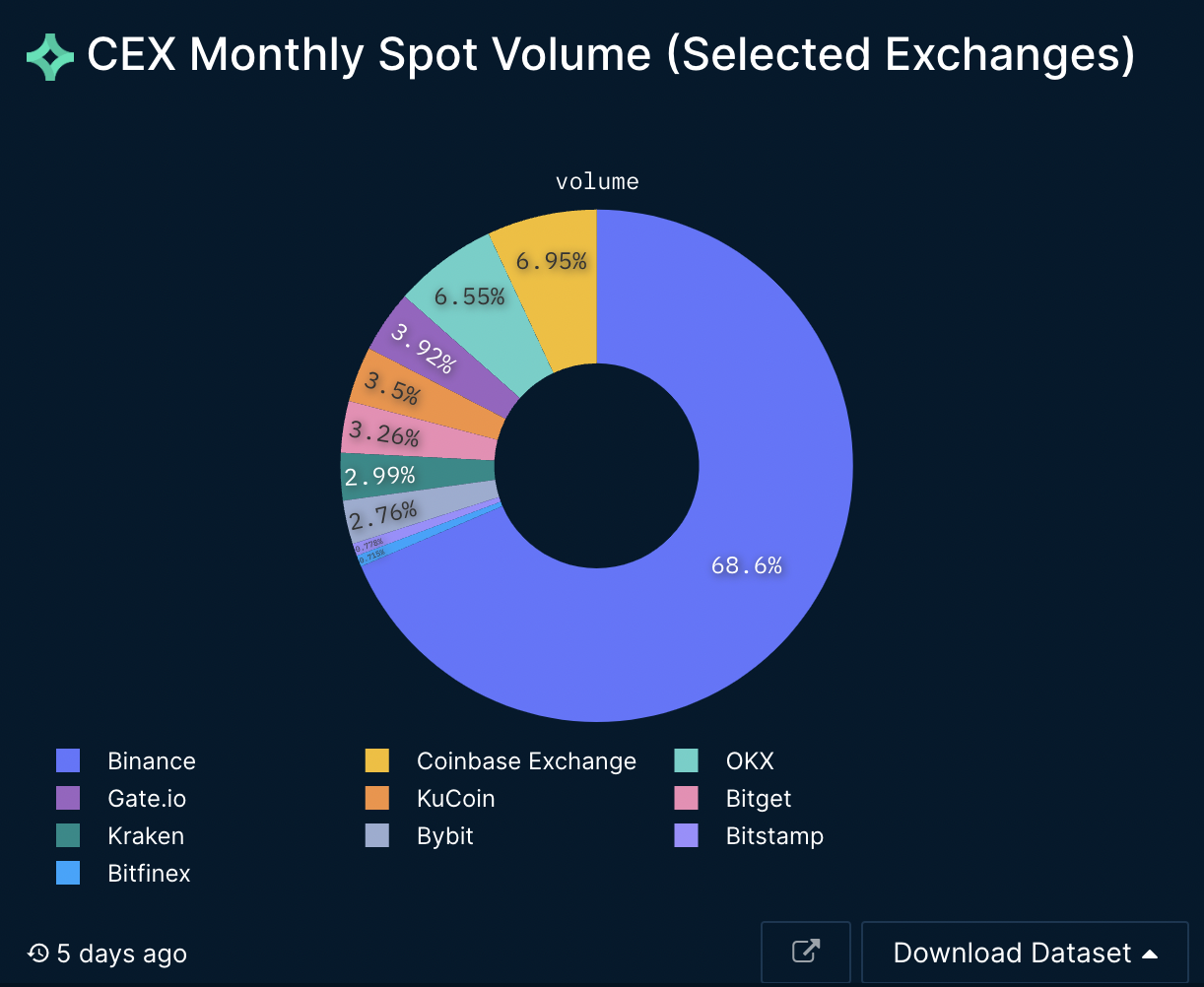This screenshot has height=987, width=1204.
Task: Toggle the Kraken series in the legend
Action: coord(145,835)
